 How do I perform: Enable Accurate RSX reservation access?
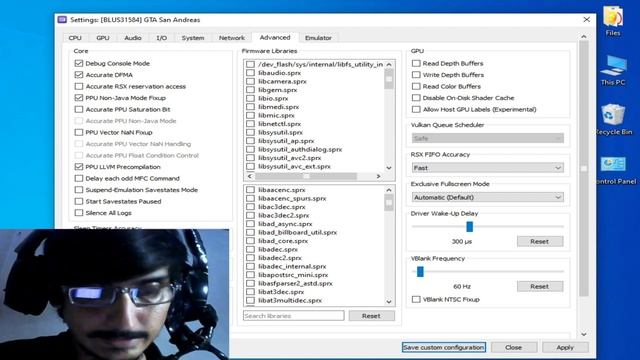tap(79, 86)
